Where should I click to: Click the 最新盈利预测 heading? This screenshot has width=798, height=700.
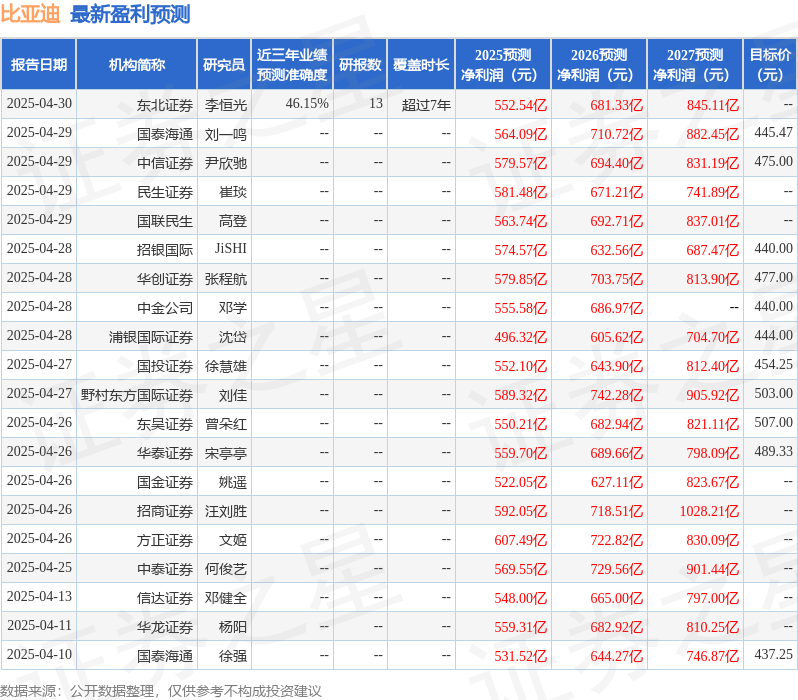pyautogui.click(x=130, y=14)
